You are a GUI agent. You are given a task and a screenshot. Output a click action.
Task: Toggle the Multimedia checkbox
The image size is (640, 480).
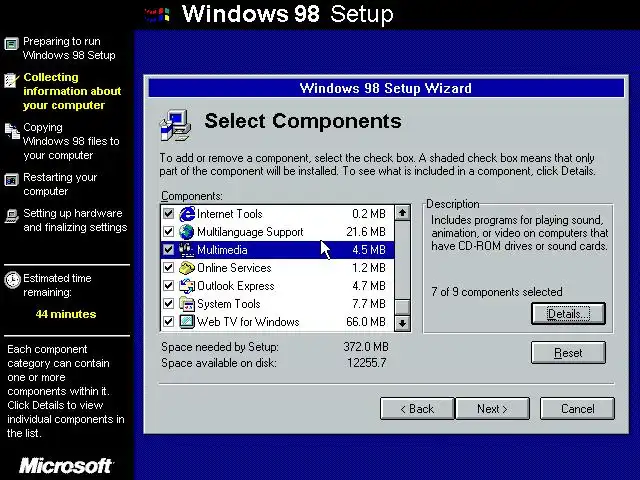(x=168, y=250)
